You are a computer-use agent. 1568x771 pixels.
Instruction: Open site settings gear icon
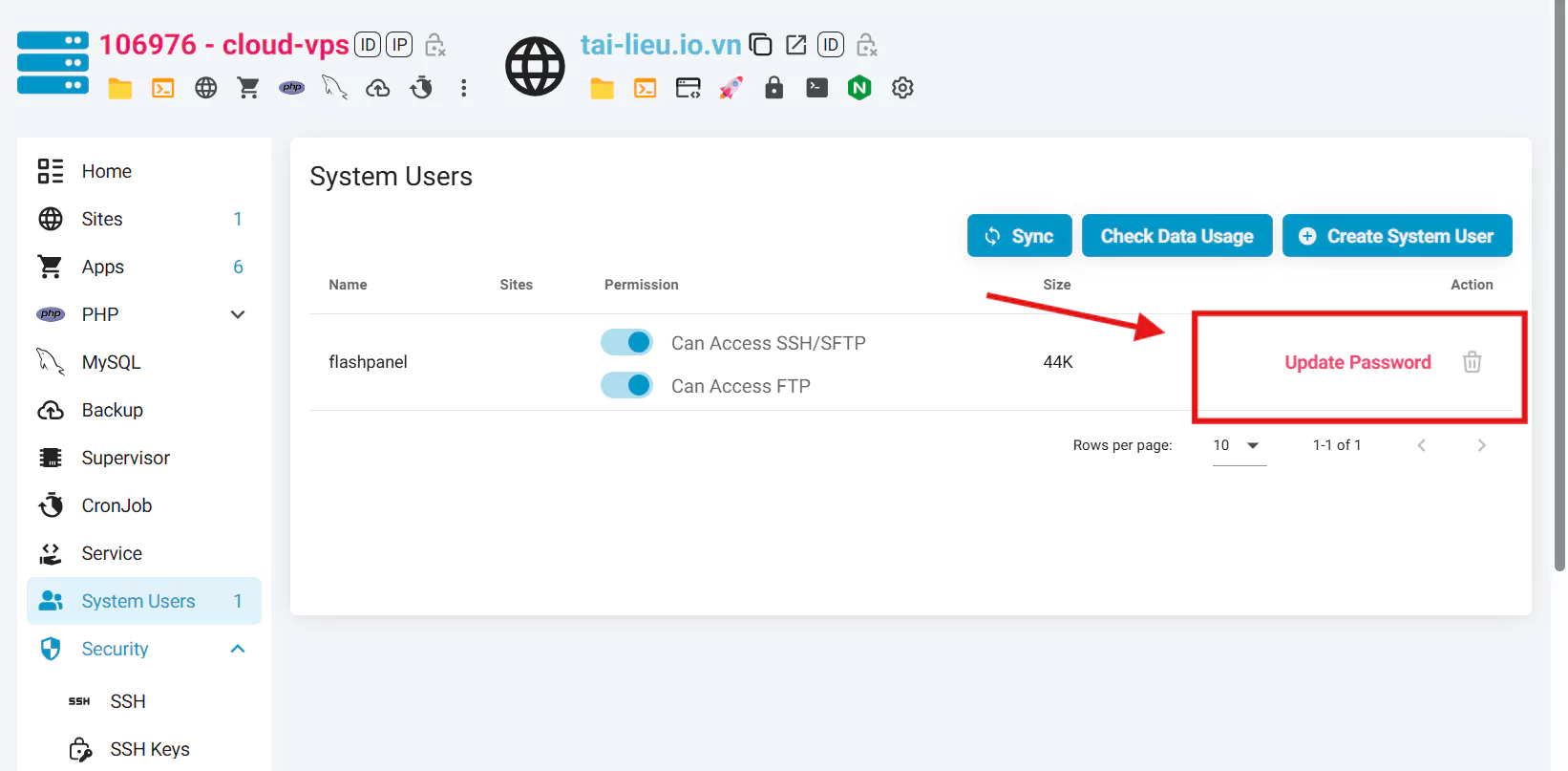902,88
